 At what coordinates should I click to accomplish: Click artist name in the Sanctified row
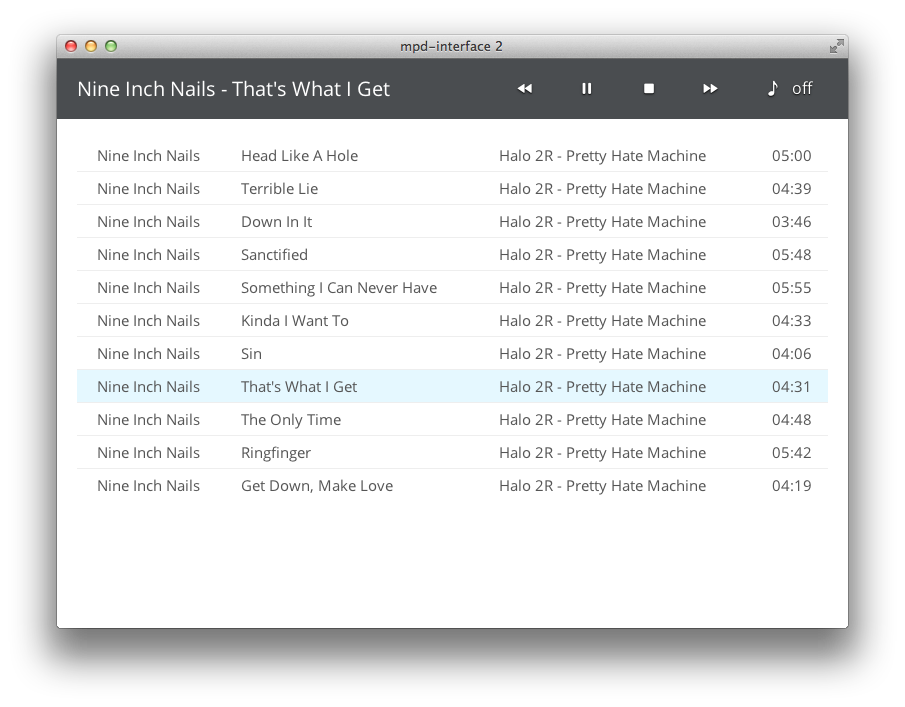pyautogui.click(x=148, y=255)
